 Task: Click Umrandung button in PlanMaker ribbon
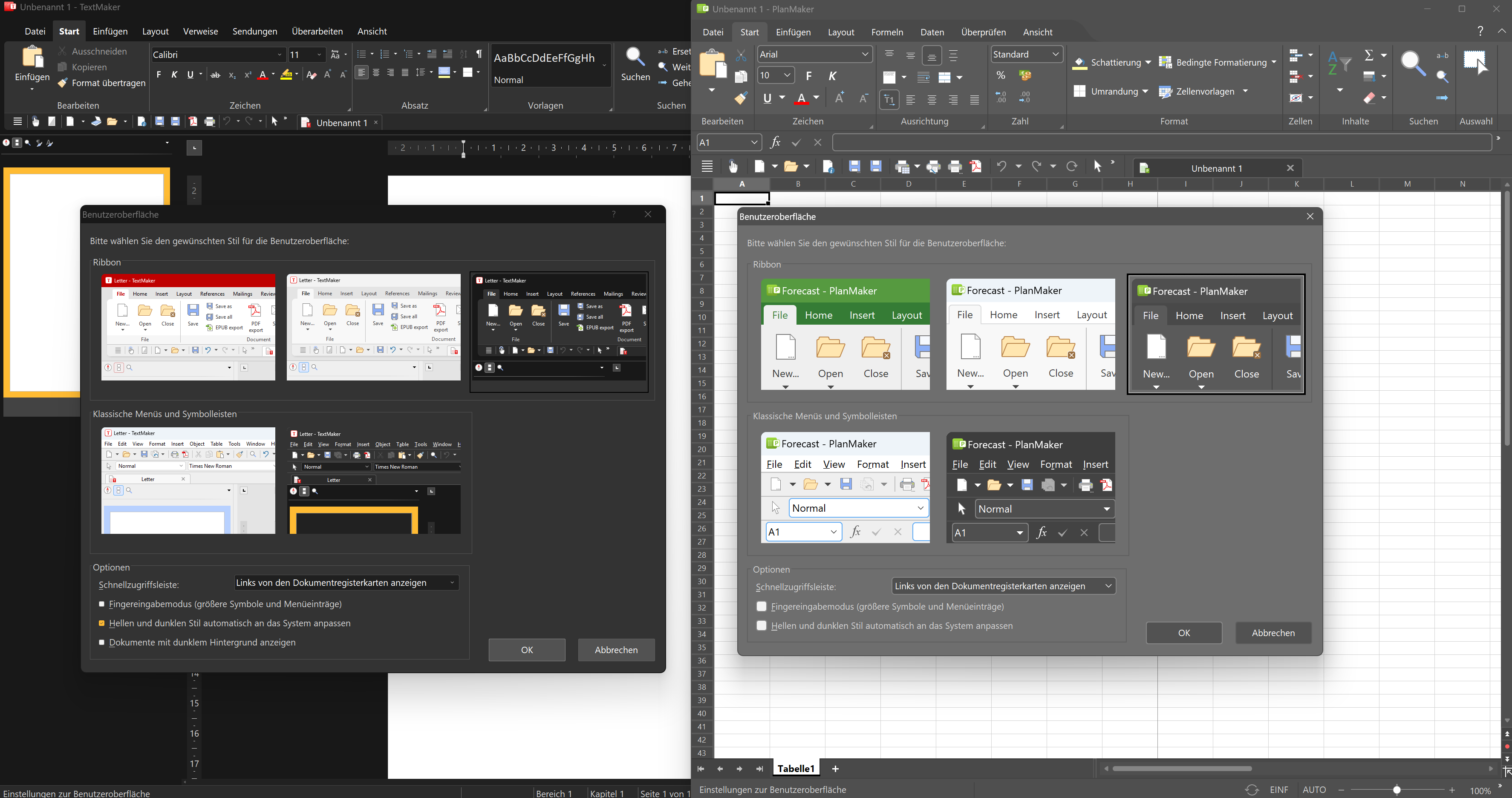[1110, 92]
